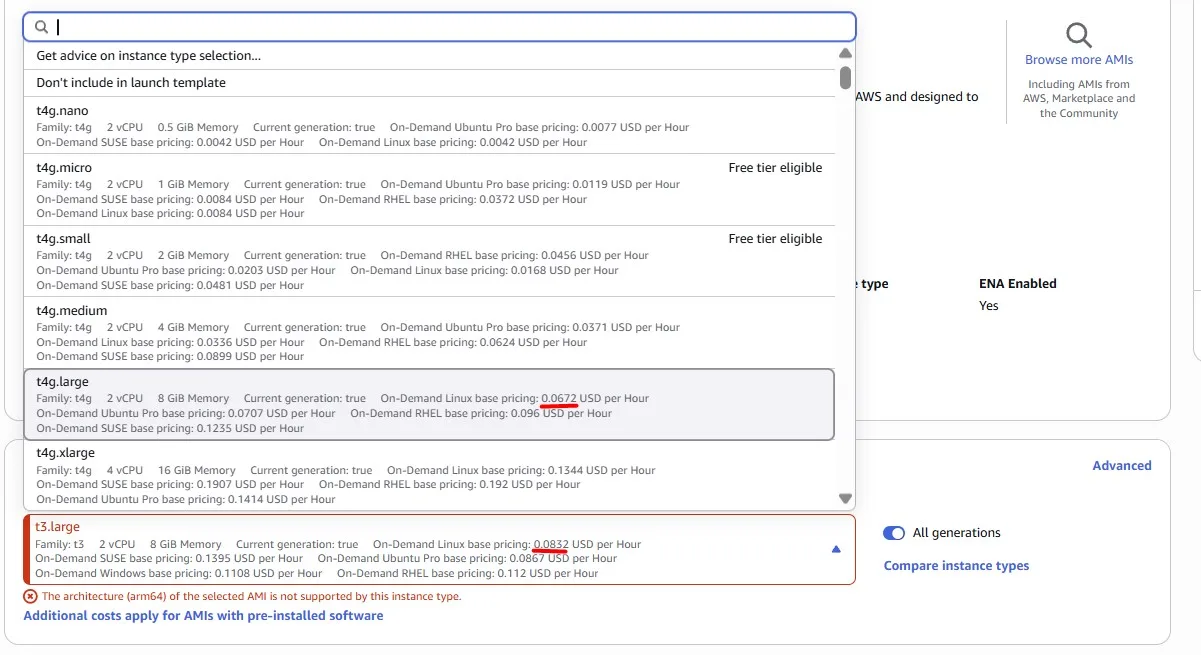Focus the instance type search input field

tap(450, 27)
